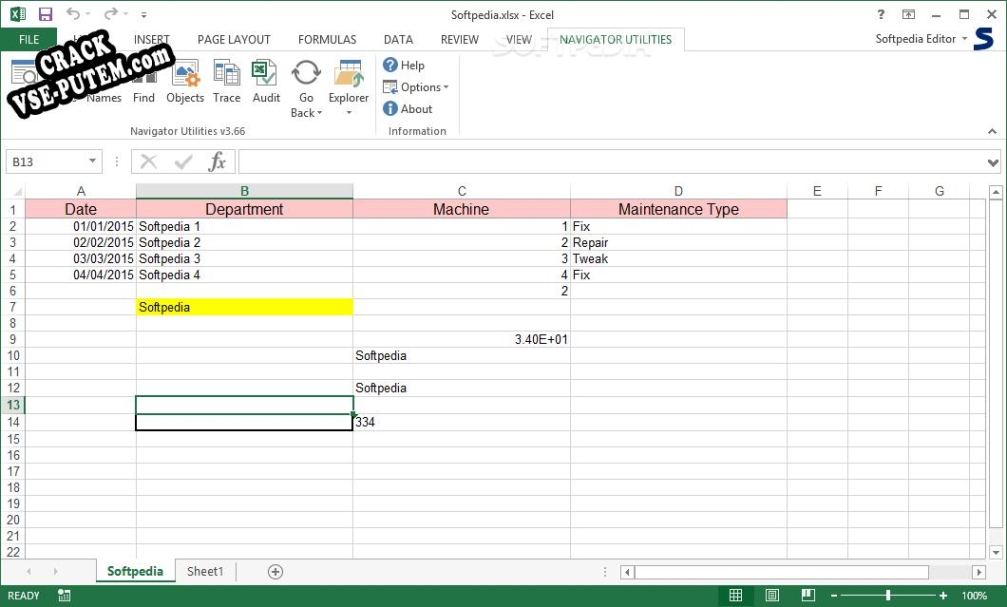Image resolution: width=1007 pixels, height=607 pixels.
Task: Open the Names navigator tool
Action: point(104,98)
